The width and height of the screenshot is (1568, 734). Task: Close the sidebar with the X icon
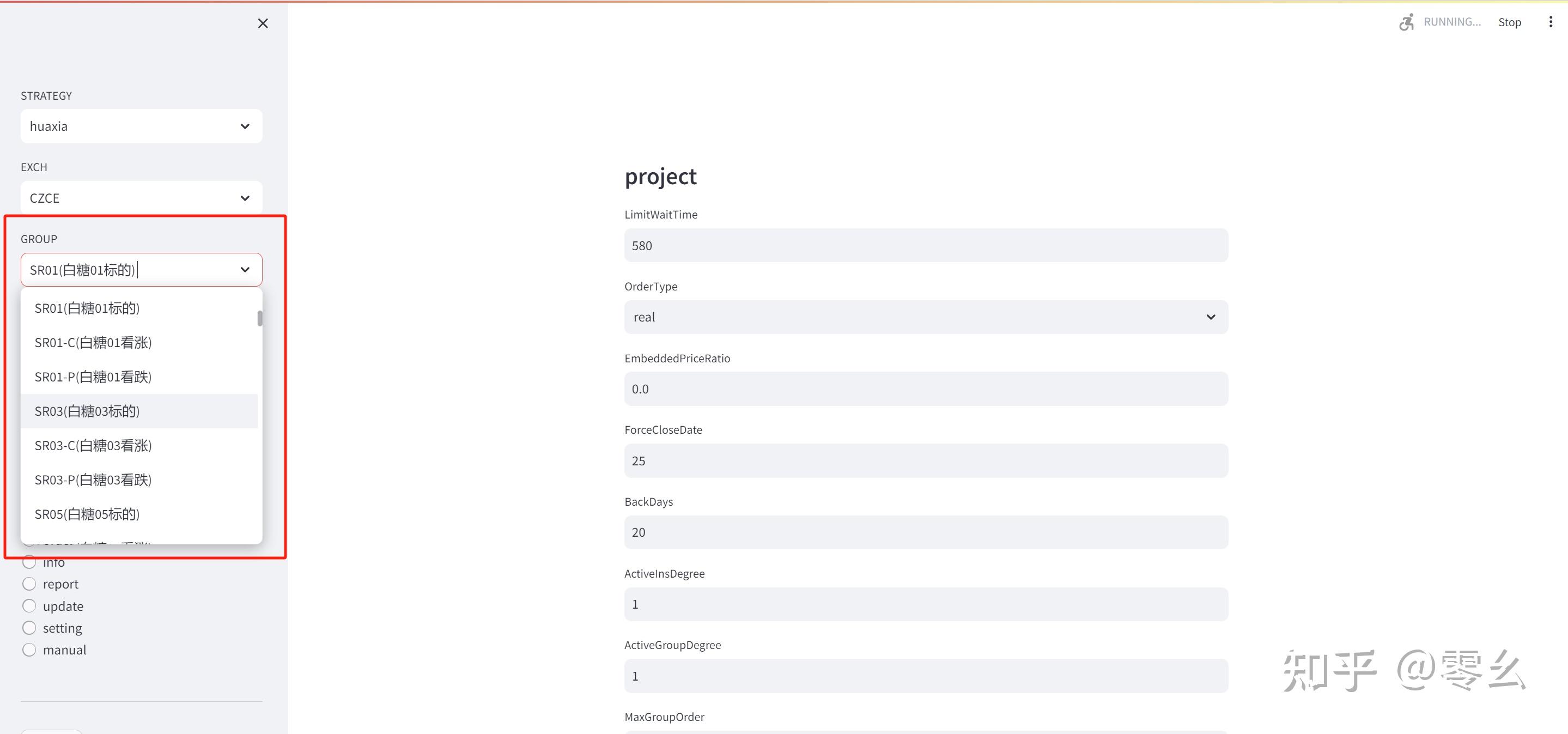(263, 23)
